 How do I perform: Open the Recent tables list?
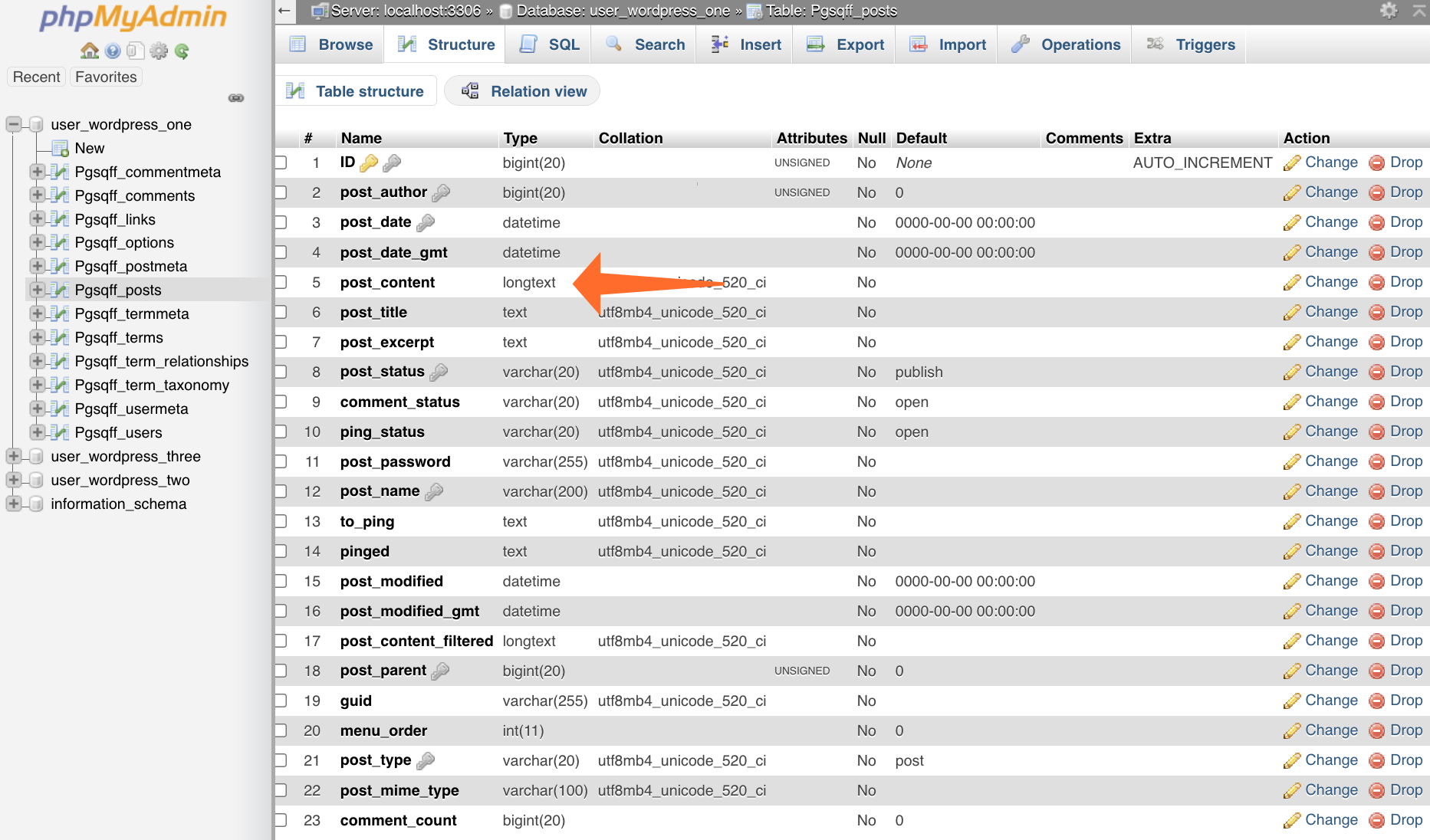click(36, 77)
